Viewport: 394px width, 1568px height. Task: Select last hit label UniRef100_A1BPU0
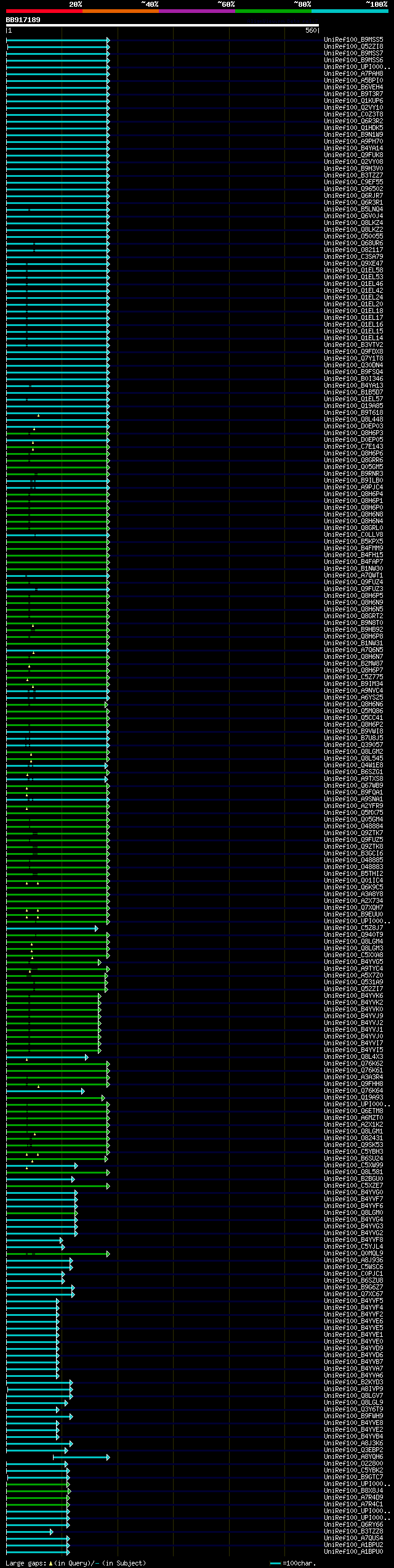[x=353, y=1552]
